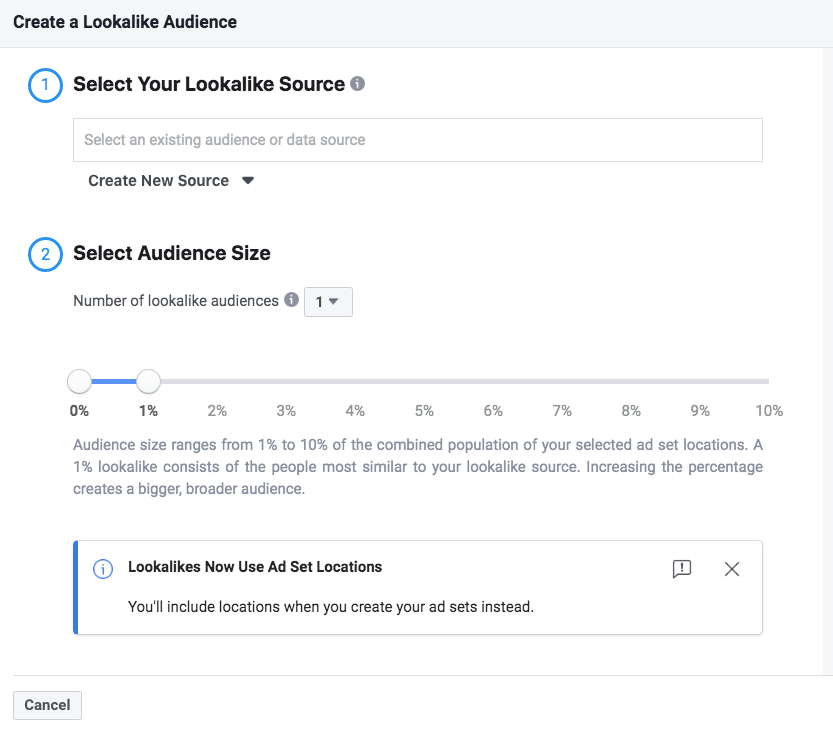The height and width of the screenshot is (735, 833).
Task: Dismiss the Lookalikes Now Use Ad Set Locations banner
Action: tap(732, 568)
